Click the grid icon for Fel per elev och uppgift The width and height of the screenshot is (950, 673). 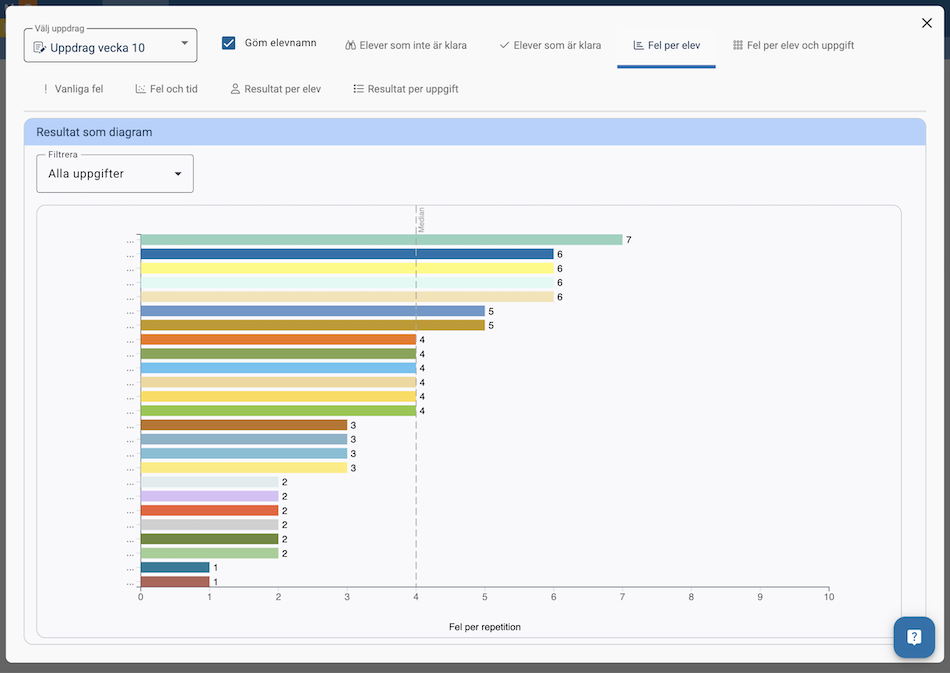[x=737, y=46]
